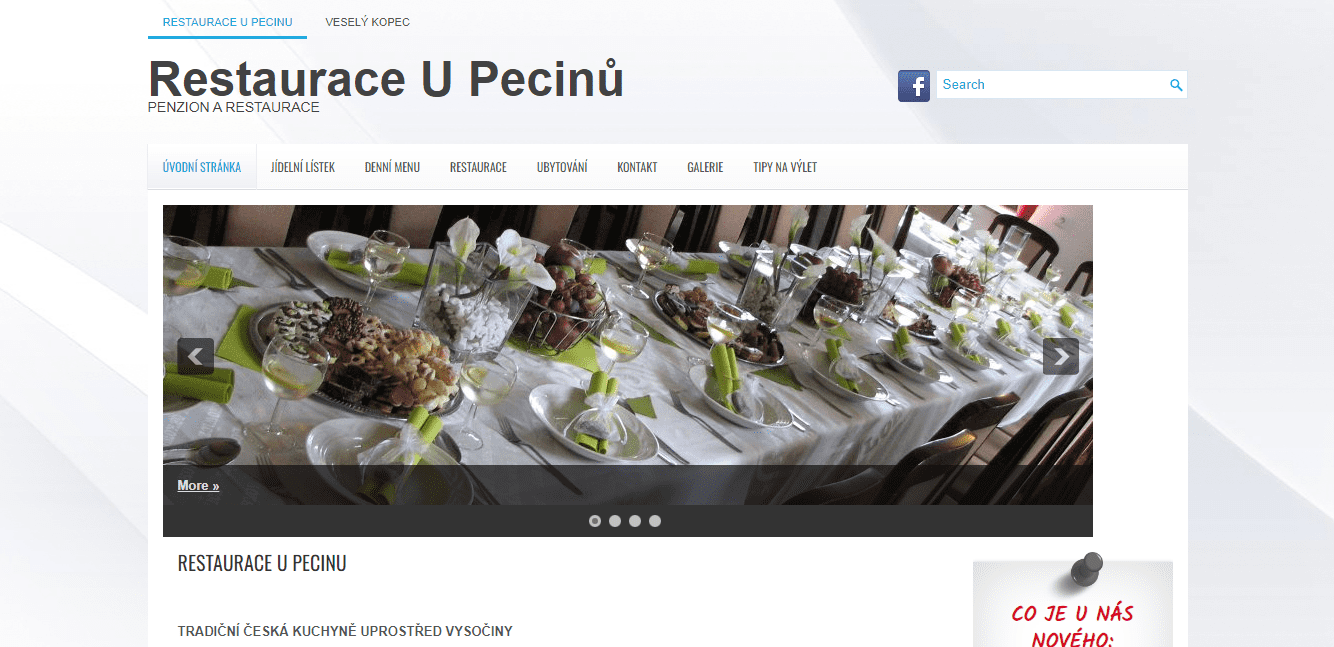Image resolution: width=1334 pixels, height=647 pixels.
Task: Switch to Veselý Kopec tab
Action: tap(367, 22)
